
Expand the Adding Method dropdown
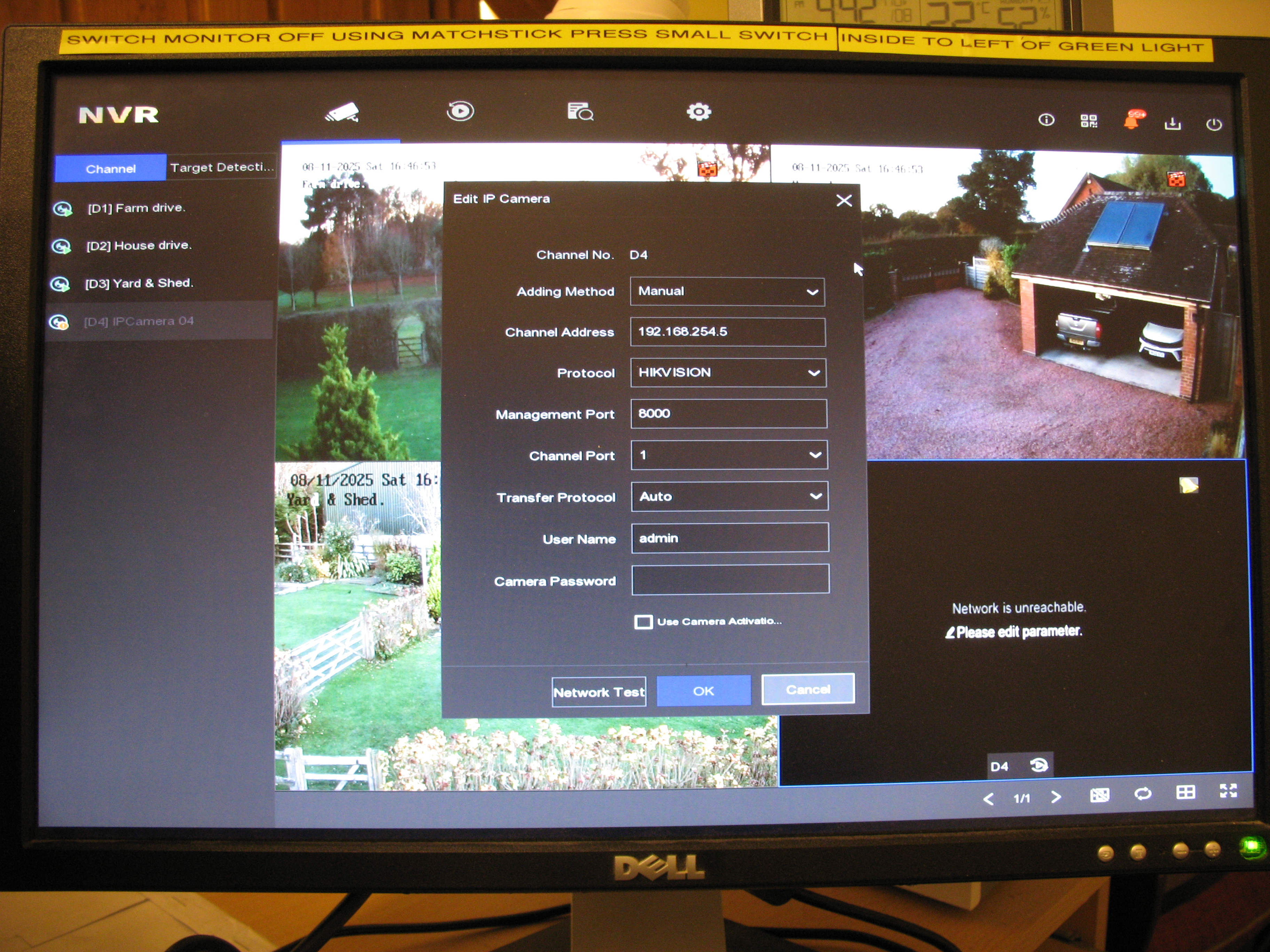pos(727,292)
